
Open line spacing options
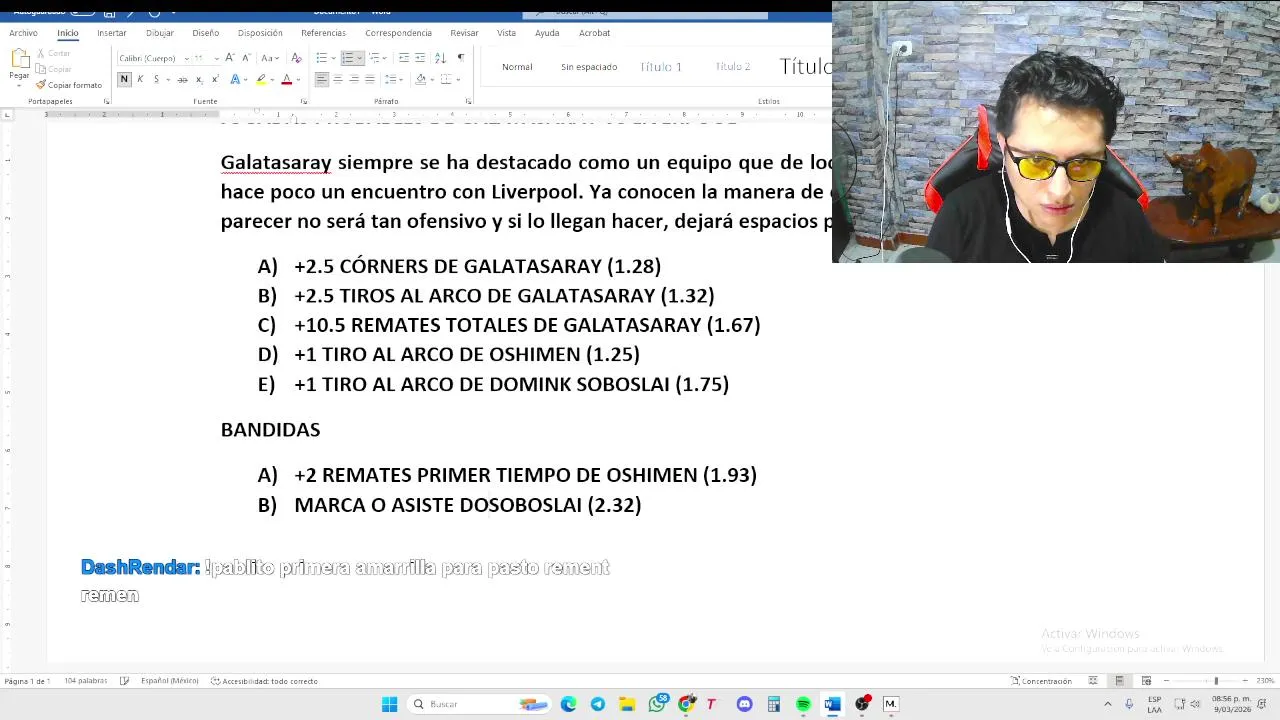(x=392, y=79)
